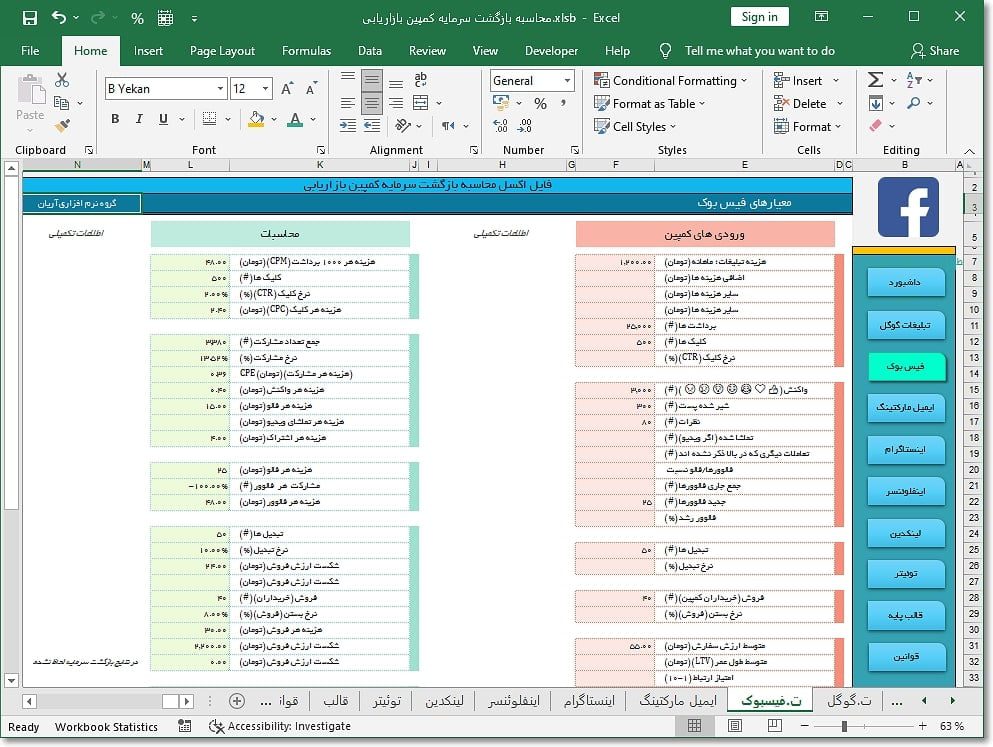Click the تبلیغات گوگل sidebar button

pos(906,325)
